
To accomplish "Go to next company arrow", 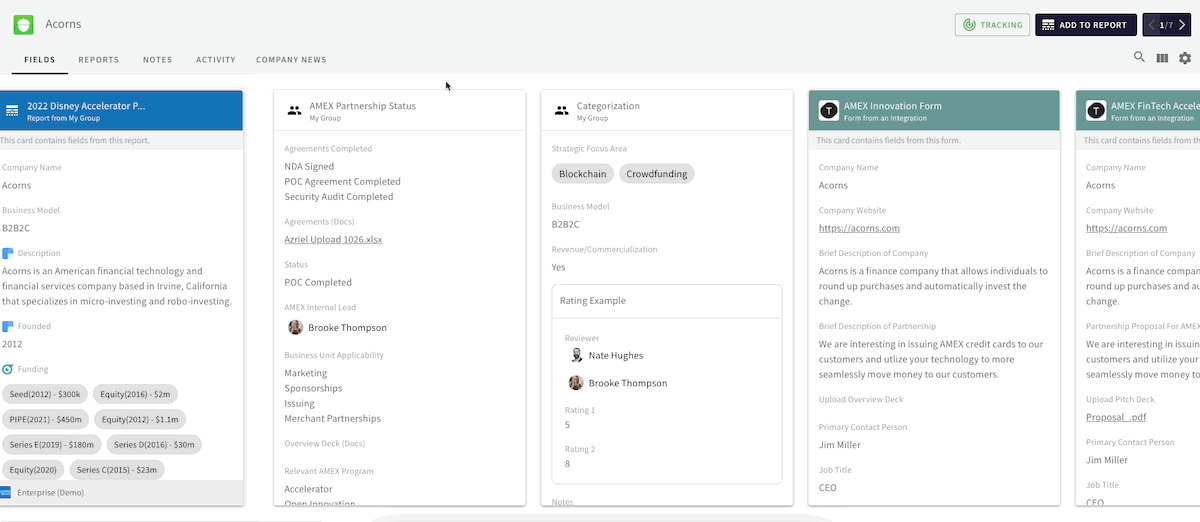I will pos(1182,25).
